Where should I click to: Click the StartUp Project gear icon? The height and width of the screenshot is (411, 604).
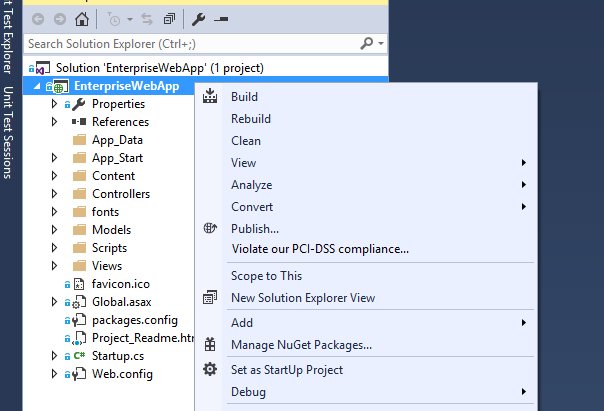click(x=210, y=369)
